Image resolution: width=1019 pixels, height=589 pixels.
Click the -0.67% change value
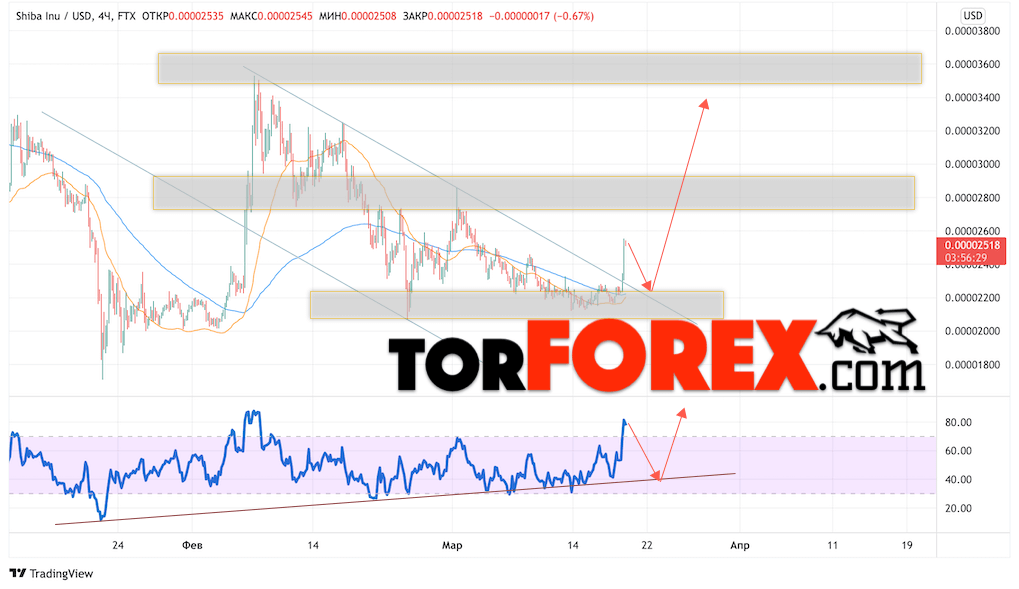tap(573, 16)
